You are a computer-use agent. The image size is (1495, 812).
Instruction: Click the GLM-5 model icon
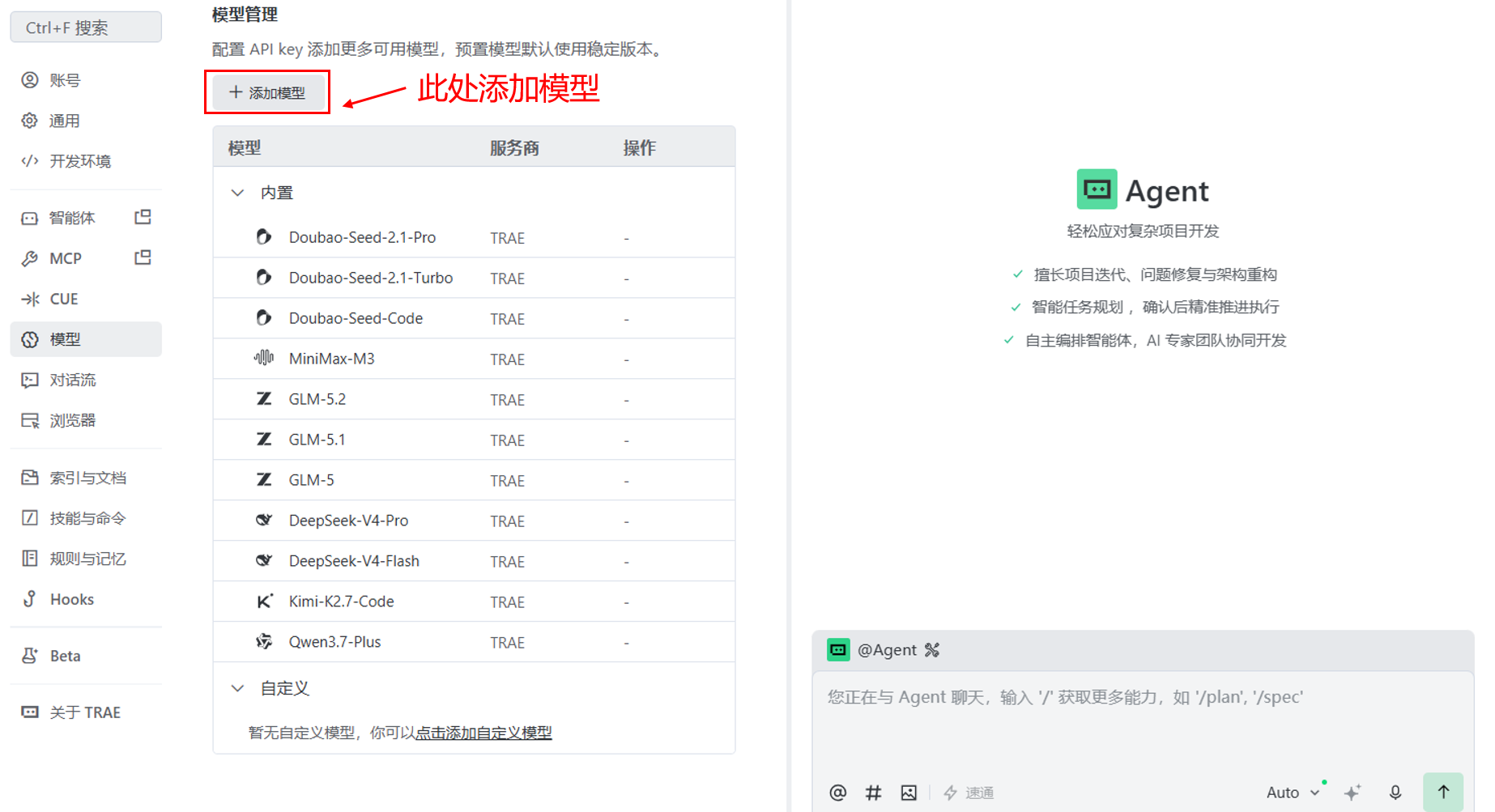264,479
